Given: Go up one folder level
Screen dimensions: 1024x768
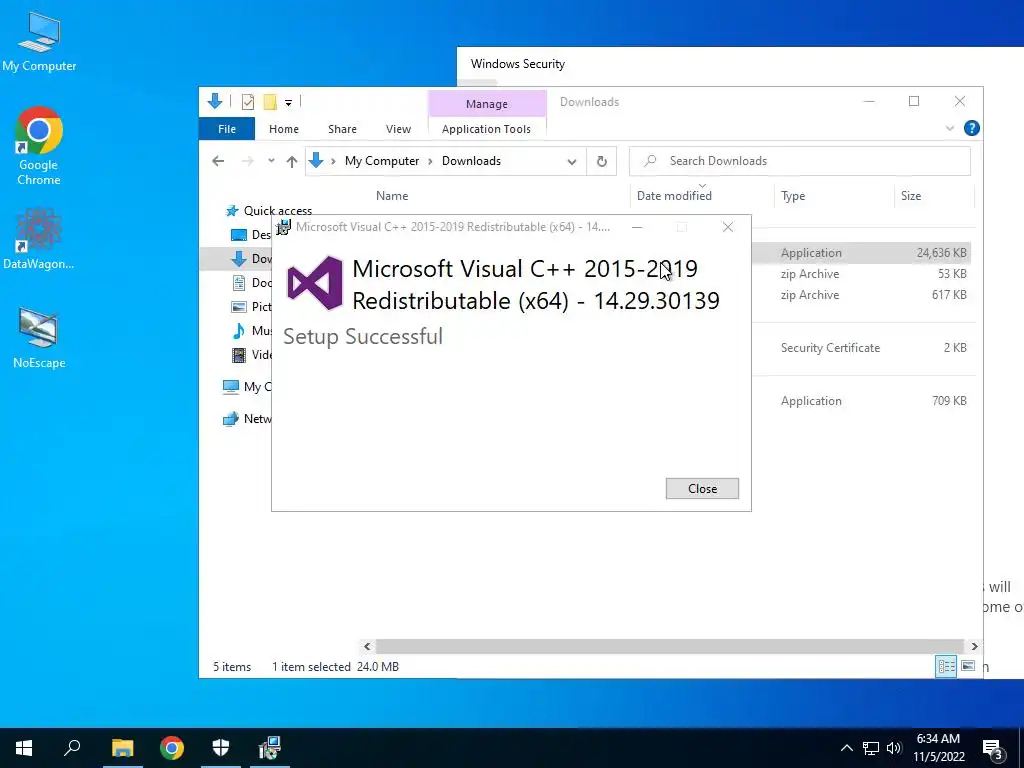Looking at the screenshot, I should pyautogui.click(x=292, y=161).
